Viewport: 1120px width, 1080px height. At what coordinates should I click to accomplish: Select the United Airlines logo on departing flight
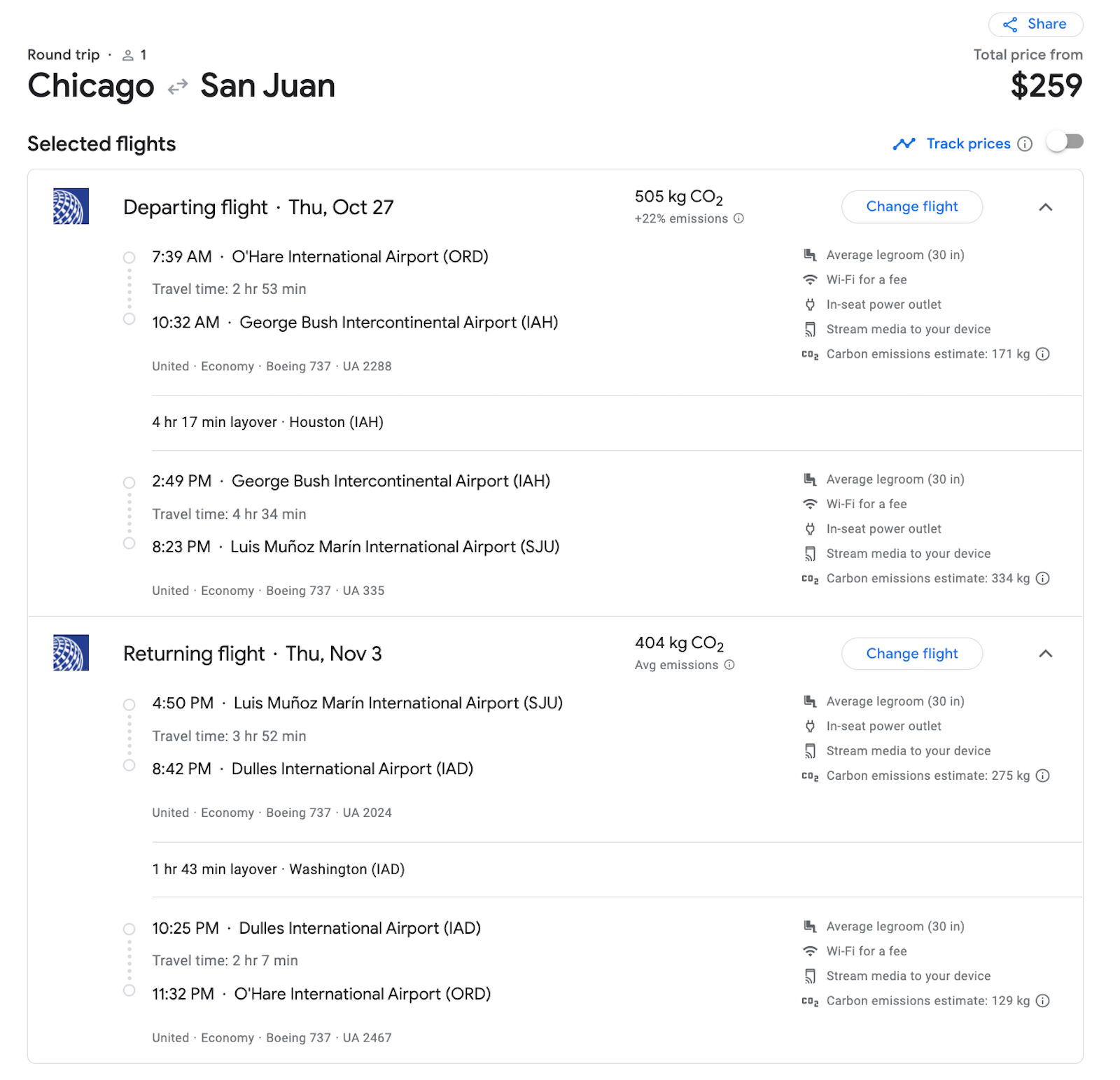click(x=69, y=206)
